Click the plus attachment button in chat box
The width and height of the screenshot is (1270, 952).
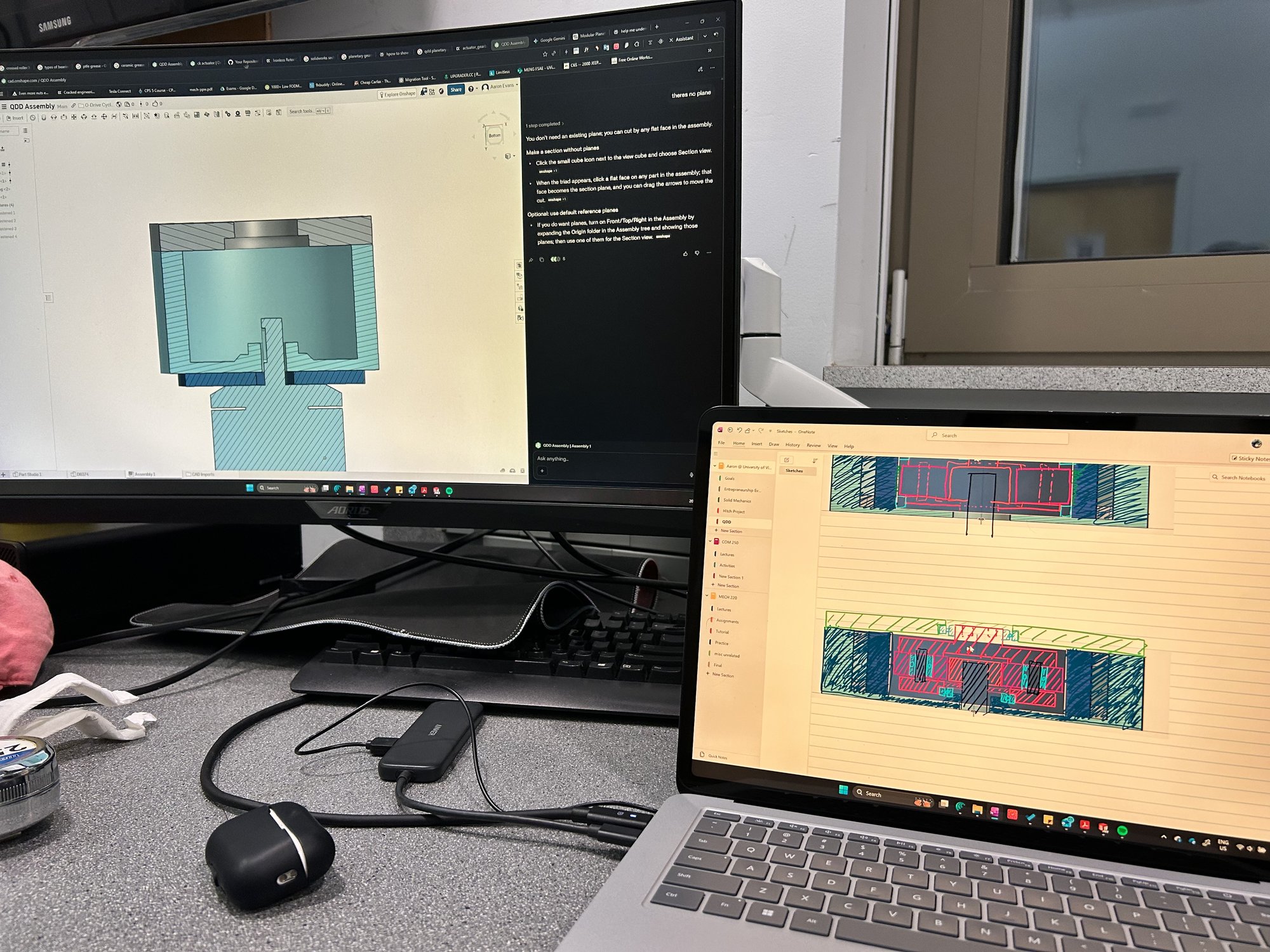coord(542,471)
